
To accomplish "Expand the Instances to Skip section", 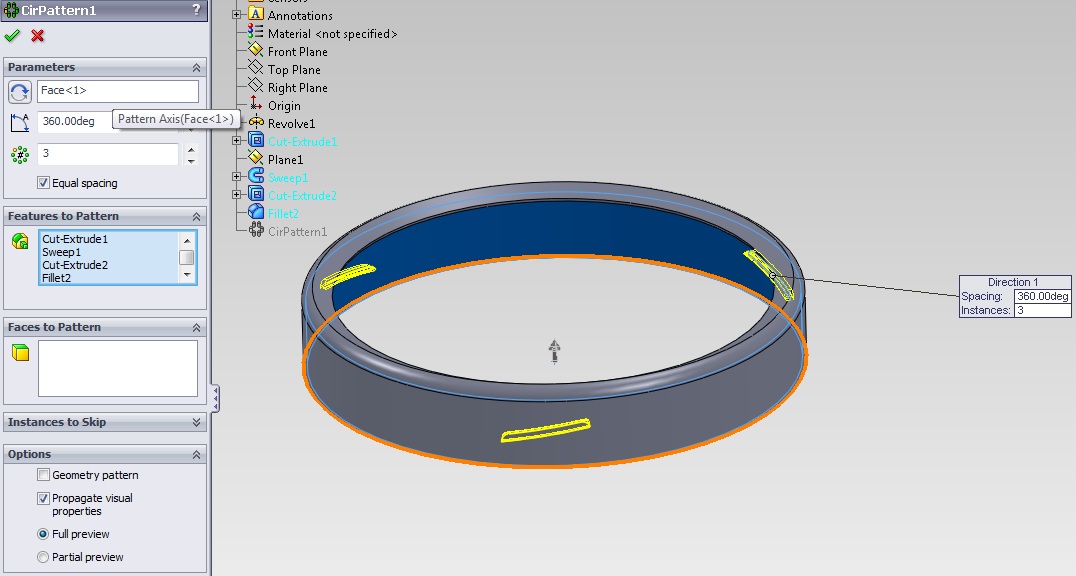I will pyautogui.click(x=196, y=422).
